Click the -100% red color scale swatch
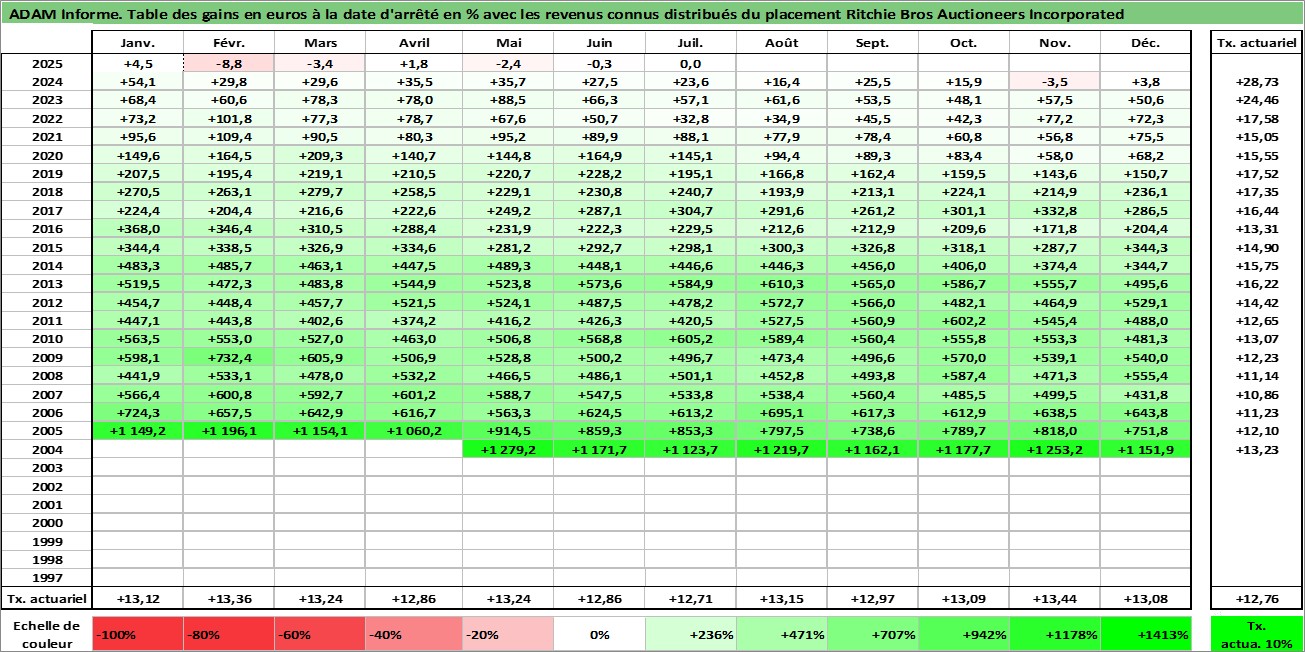Viewport: 1305px width, 652px height. [x=137, y=634]
